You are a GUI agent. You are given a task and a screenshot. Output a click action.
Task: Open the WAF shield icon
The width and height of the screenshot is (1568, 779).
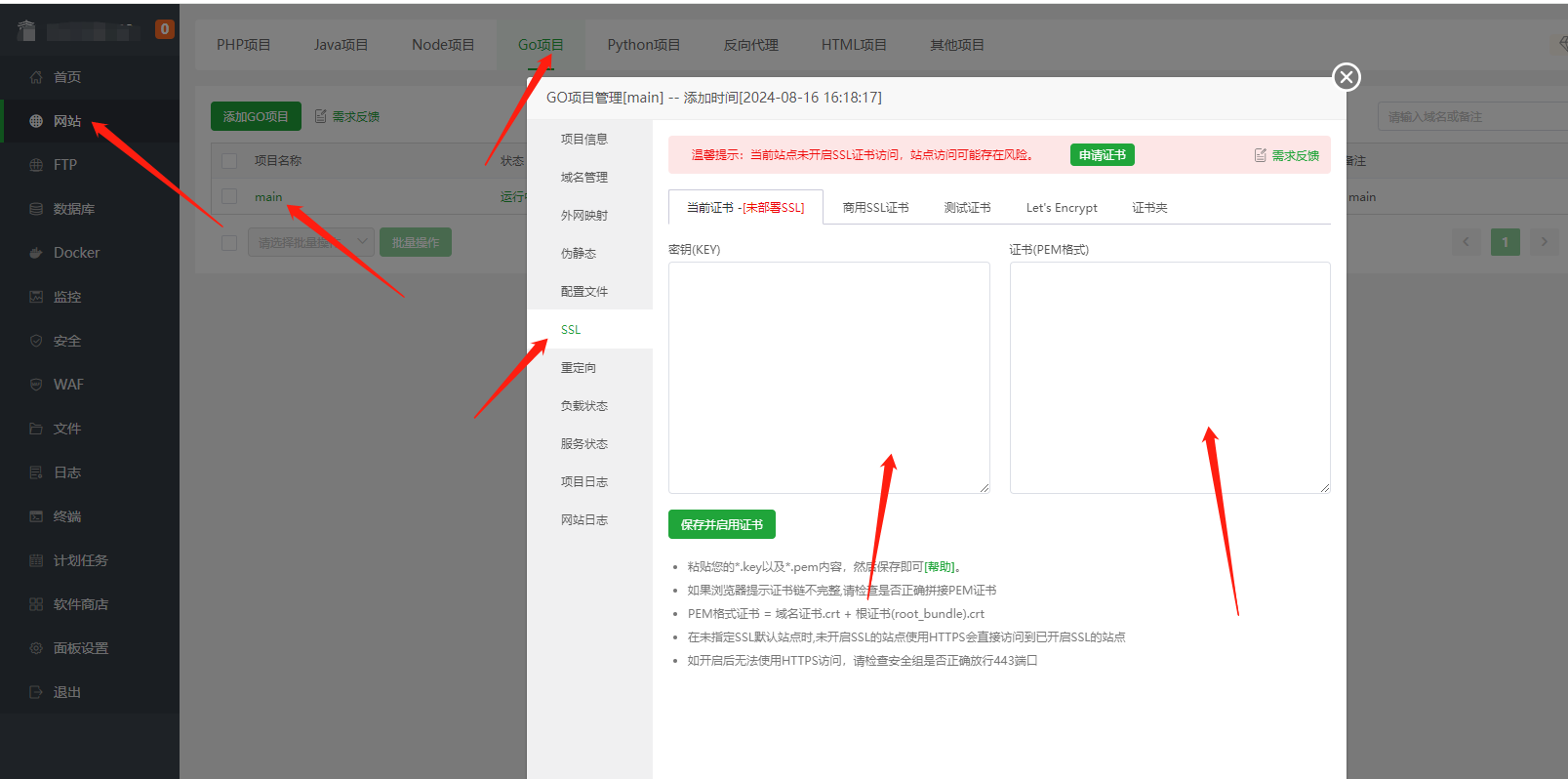36,385
